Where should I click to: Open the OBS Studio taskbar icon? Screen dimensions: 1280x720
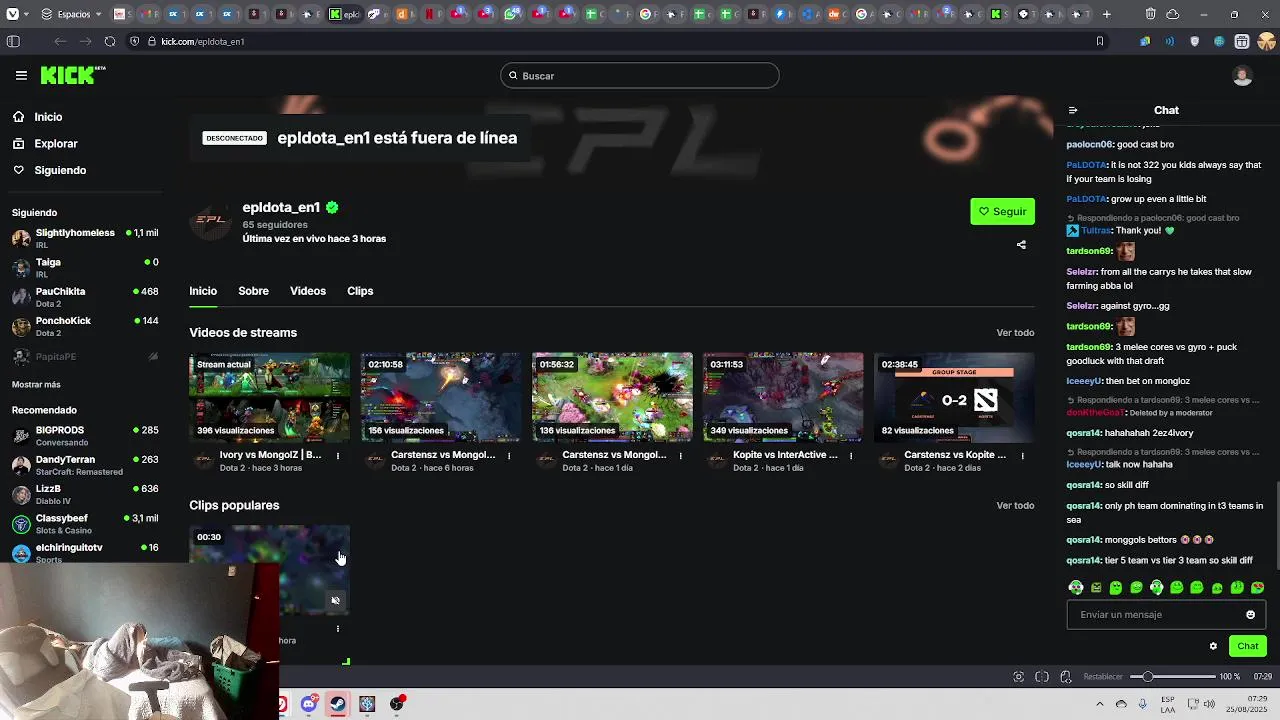point(397,704)
